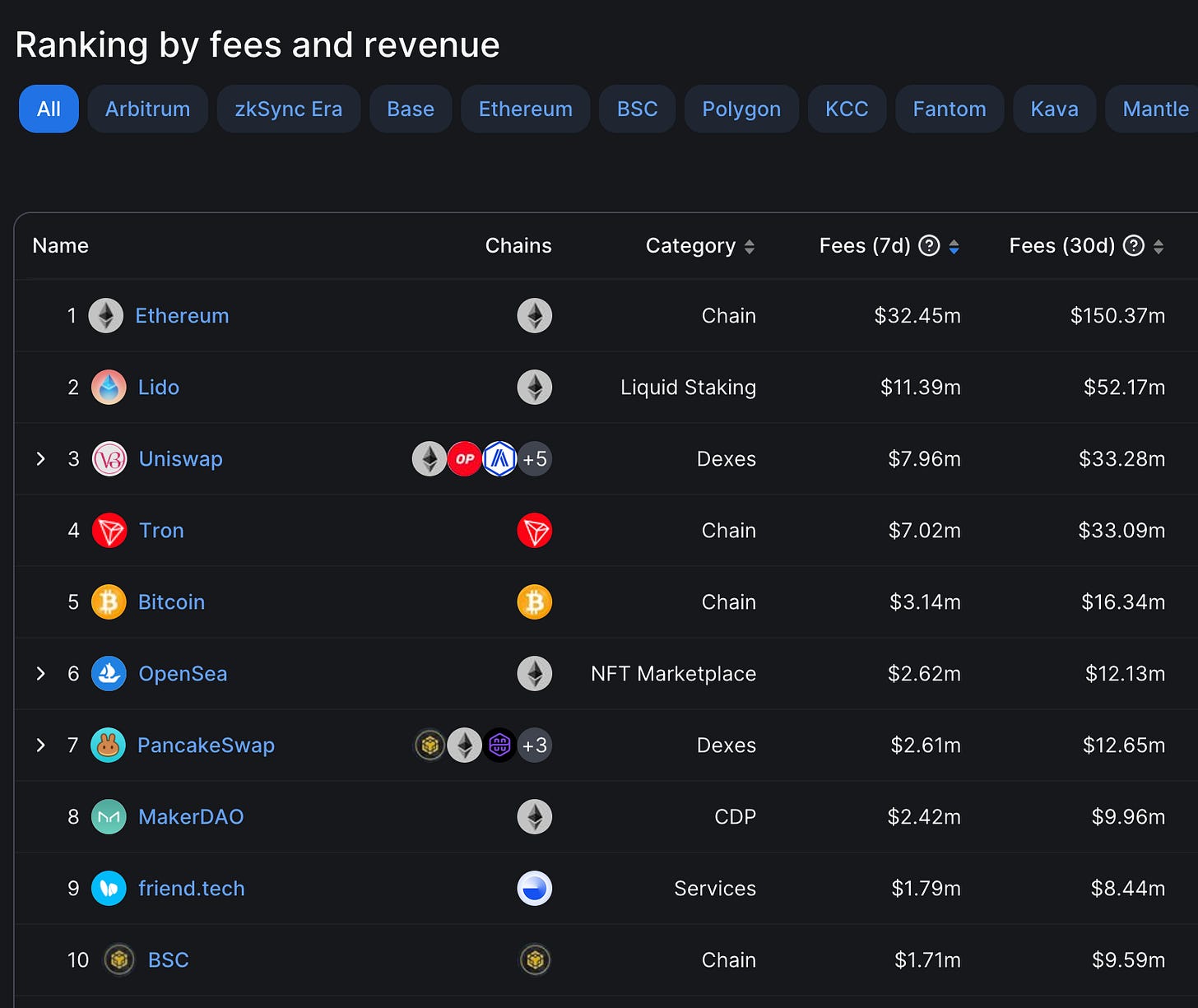
Task: Filter rankings by BSC chain tab
Action: [x=638, y=109]
